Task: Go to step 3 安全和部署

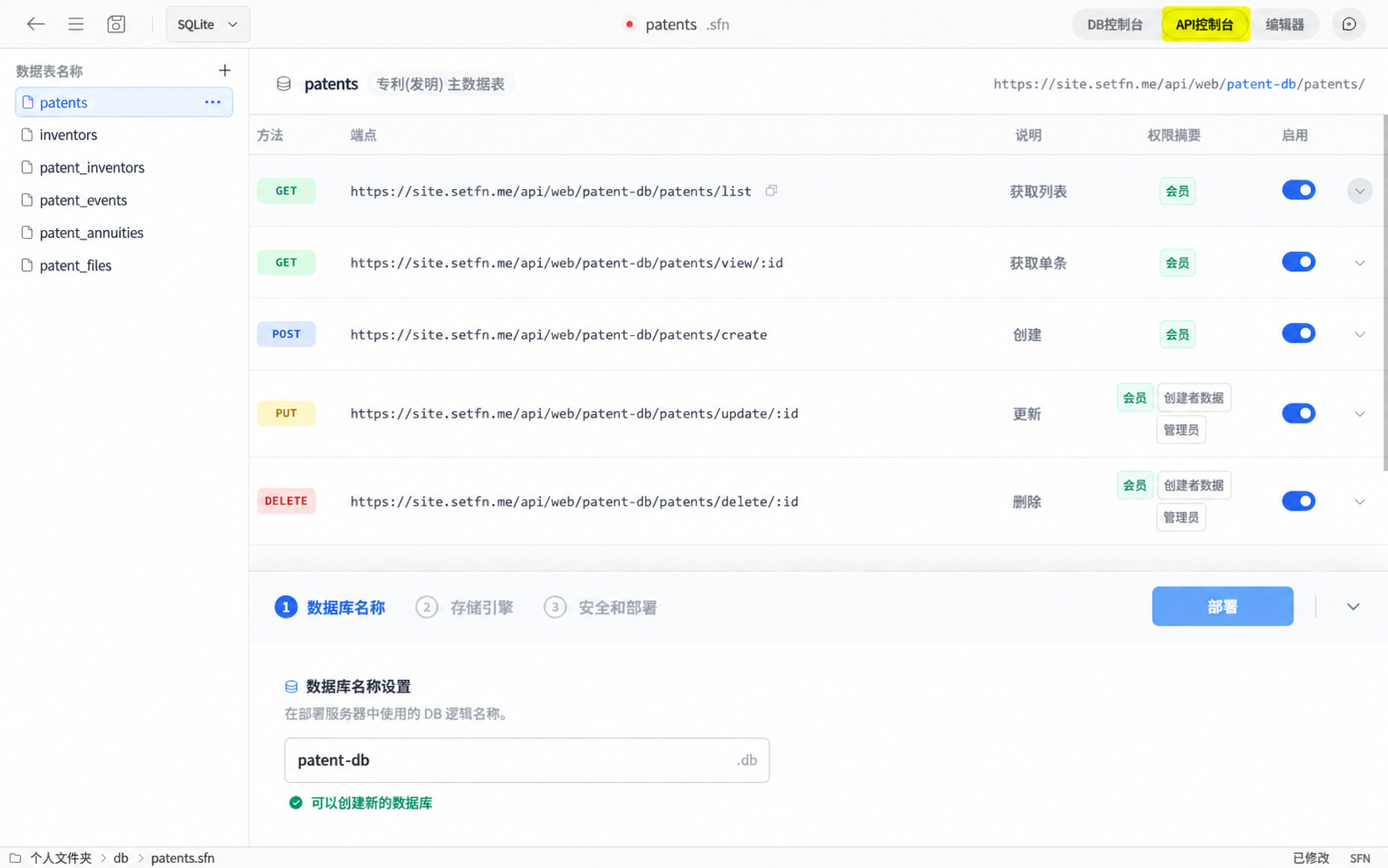Action: 600,607
